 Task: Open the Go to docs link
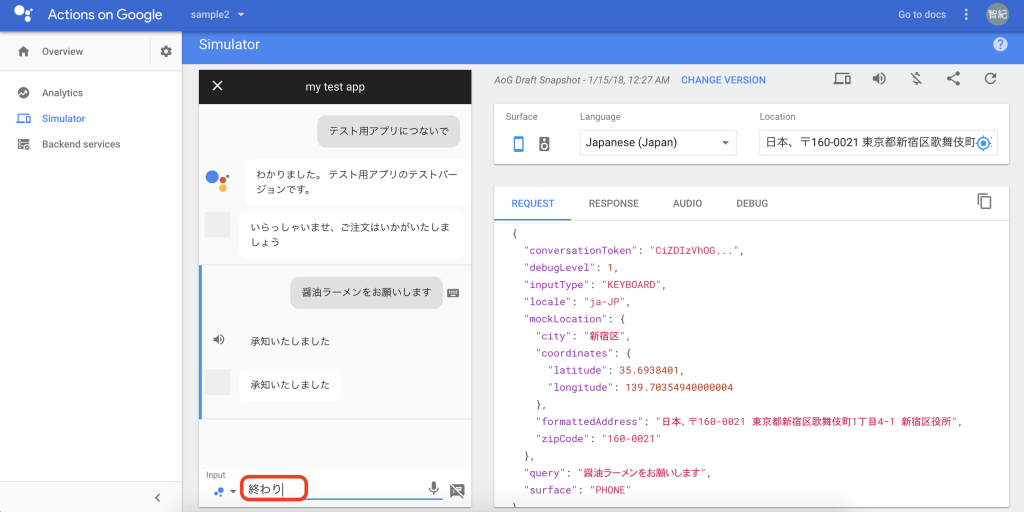click(x=921, y=14)
